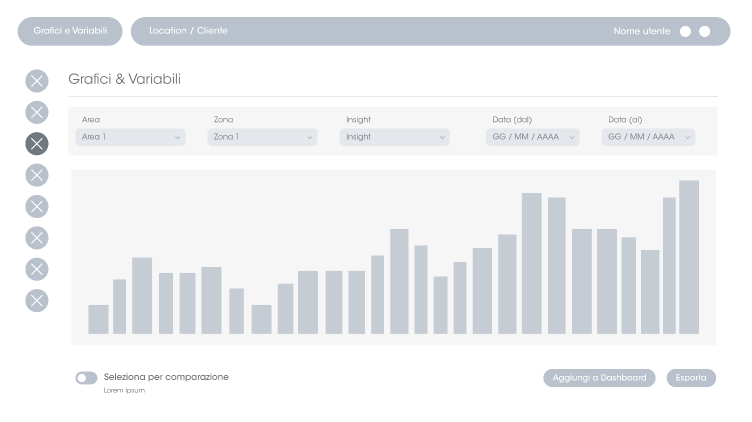Click first circle icon beside Nome utente
The image size is (752, 422).
click(685, 31)
